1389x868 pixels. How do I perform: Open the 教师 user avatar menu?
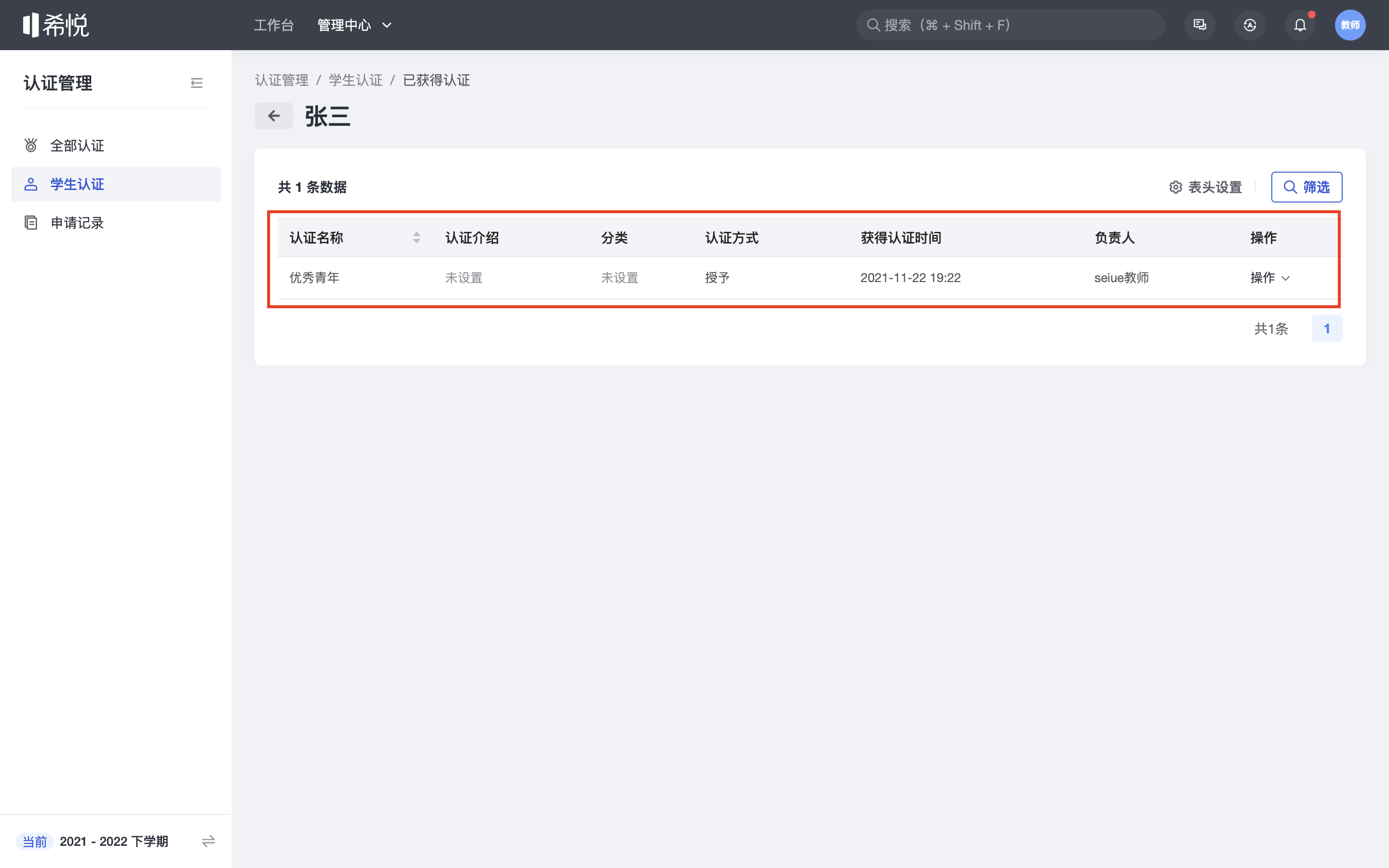[1350, 25]
